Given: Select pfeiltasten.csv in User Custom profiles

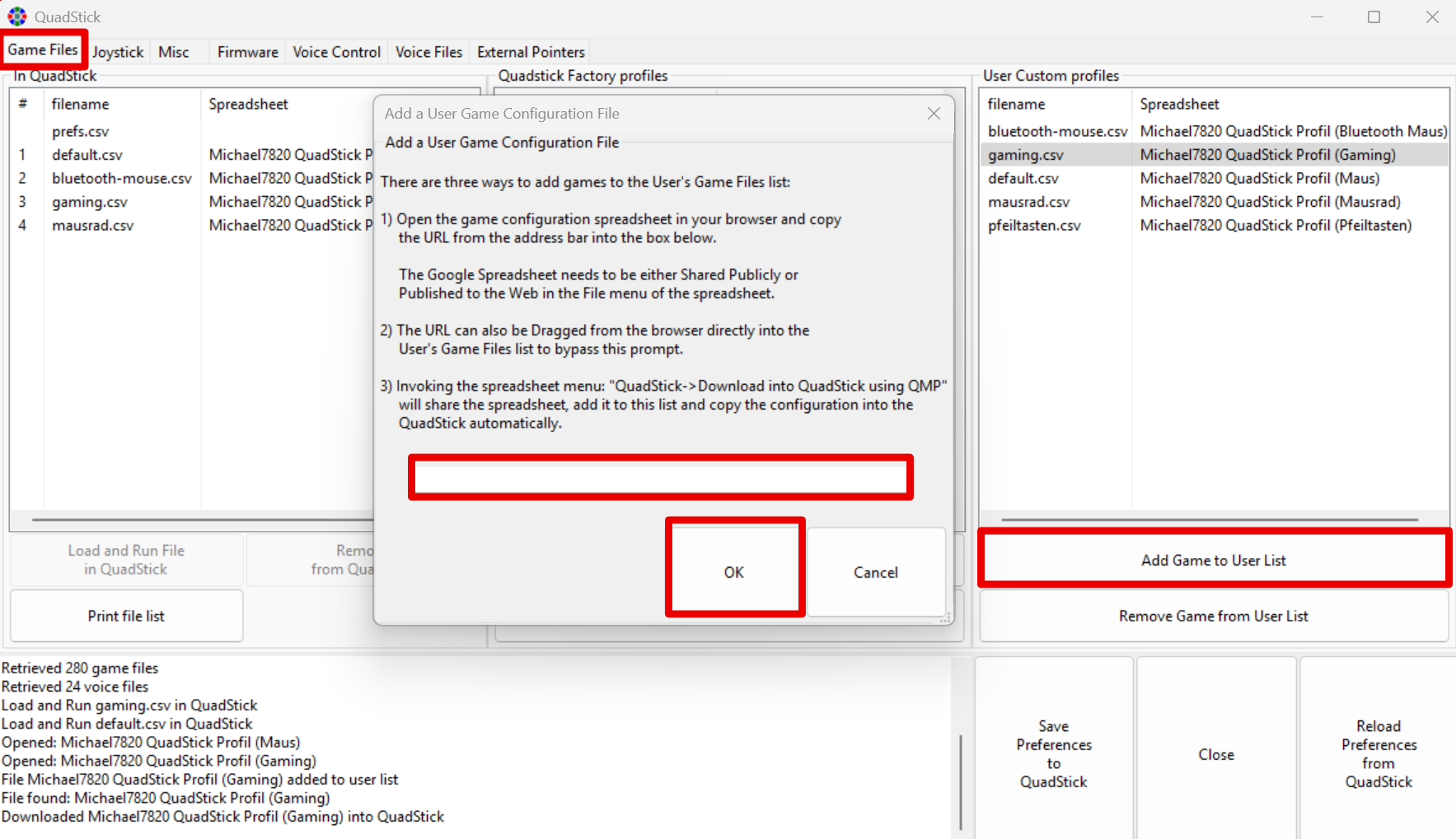Looking at the screenshot, I should pyautogui.click(x=1034, y=225).
